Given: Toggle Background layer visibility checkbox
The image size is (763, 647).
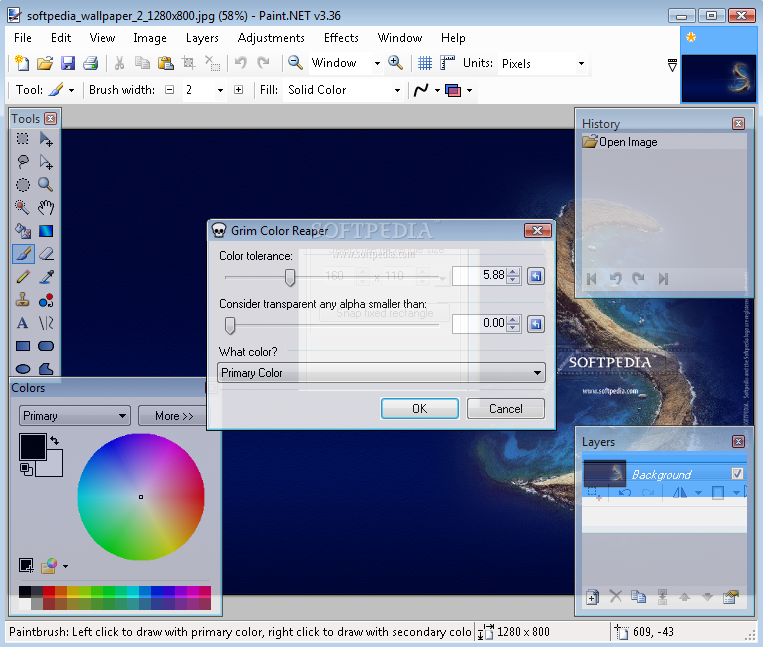Looking at the screenshot, I should (x=737, y=473).
